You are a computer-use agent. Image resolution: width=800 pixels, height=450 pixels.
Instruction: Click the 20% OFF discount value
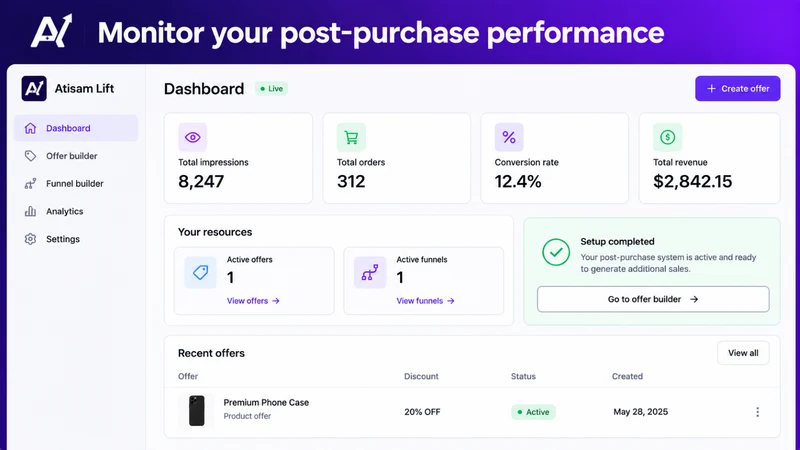pos(422,412)
